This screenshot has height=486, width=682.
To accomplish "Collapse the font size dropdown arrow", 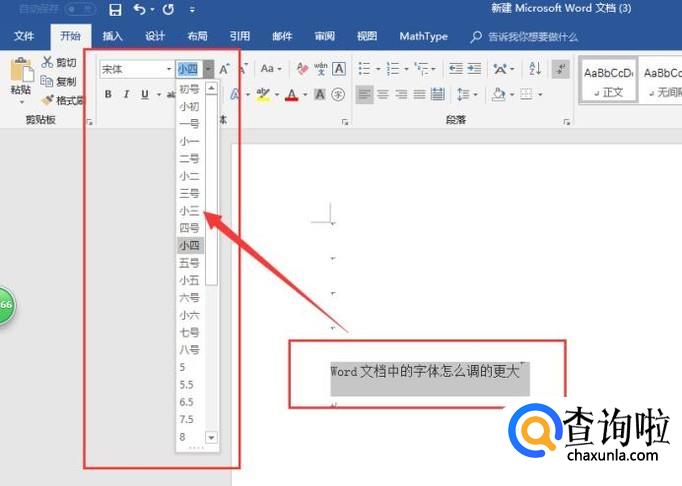I will pyautogui.click(x=208, y=69).
